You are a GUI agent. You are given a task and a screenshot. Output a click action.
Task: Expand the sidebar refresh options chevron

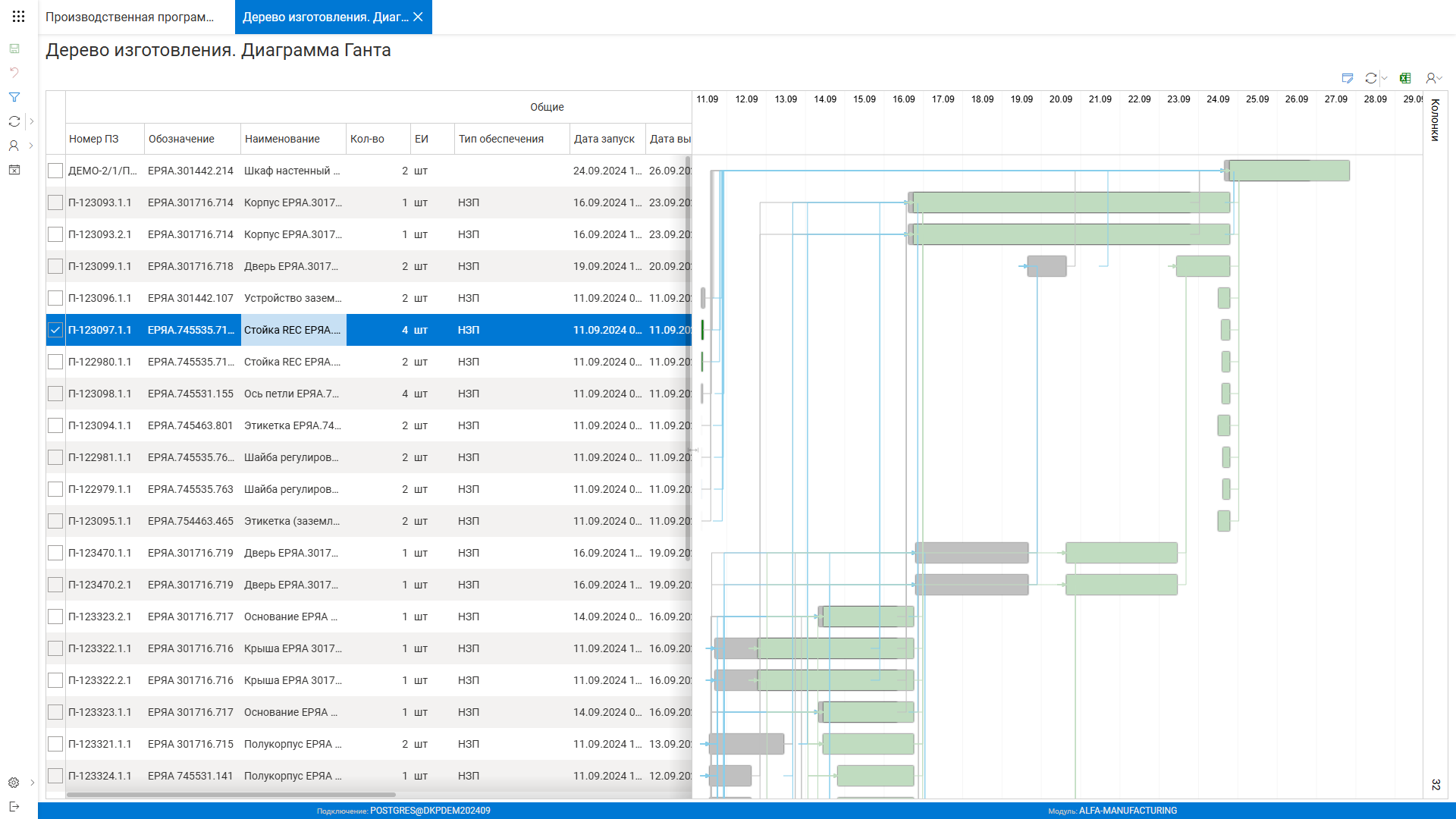(31, 121)
